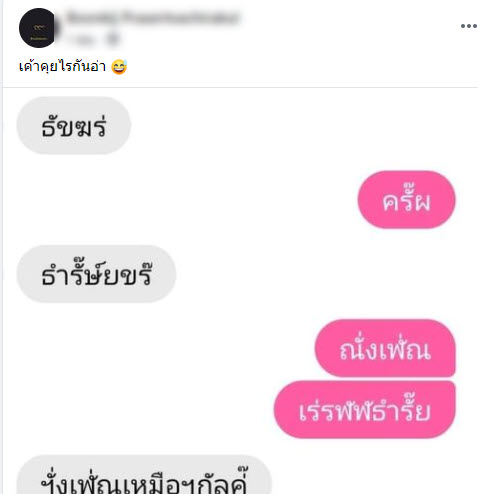Click the gray chat bubble ธัขฆร่
The width and height of the screenshot is (478, 494).
click(74, 125)
